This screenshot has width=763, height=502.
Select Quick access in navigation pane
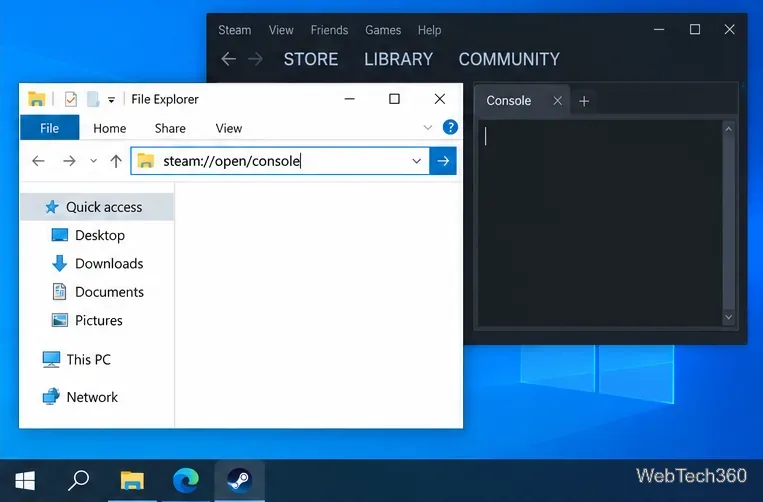pos(97,207)
